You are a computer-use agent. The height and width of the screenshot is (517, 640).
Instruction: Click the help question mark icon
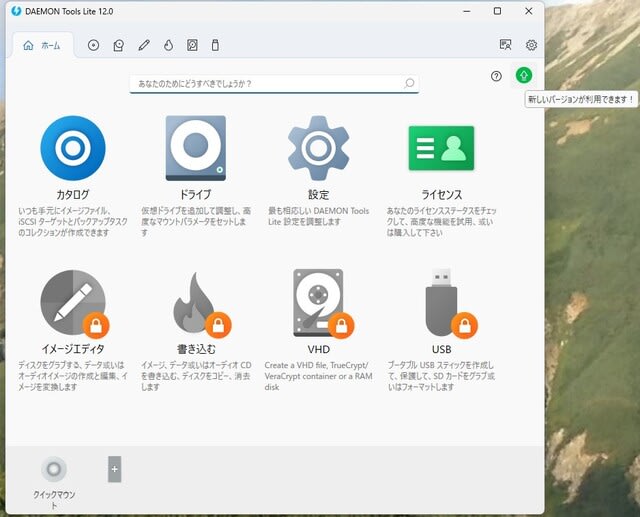496,76
